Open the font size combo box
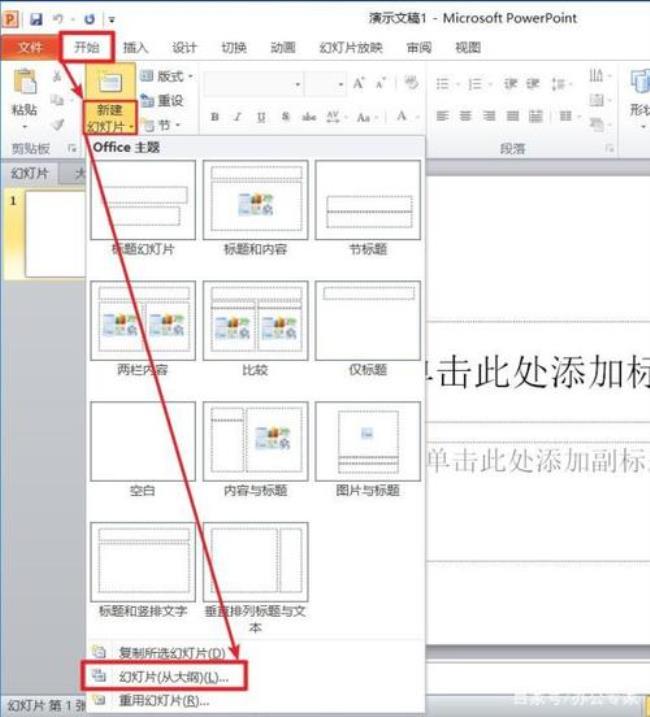Screen dimensions: 650x717 click(325, 84)
